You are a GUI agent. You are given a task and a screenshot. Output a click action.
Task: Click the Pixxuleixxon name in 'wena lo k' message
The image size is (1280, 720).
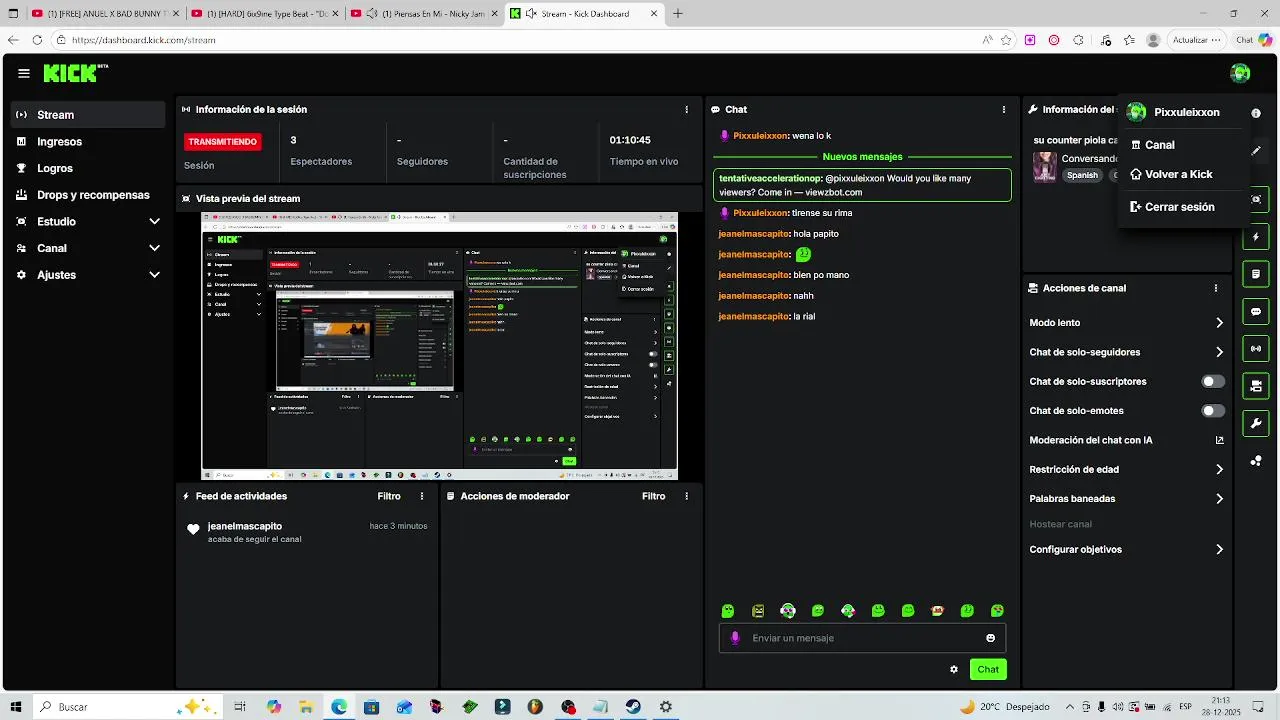tap(760, 136)
